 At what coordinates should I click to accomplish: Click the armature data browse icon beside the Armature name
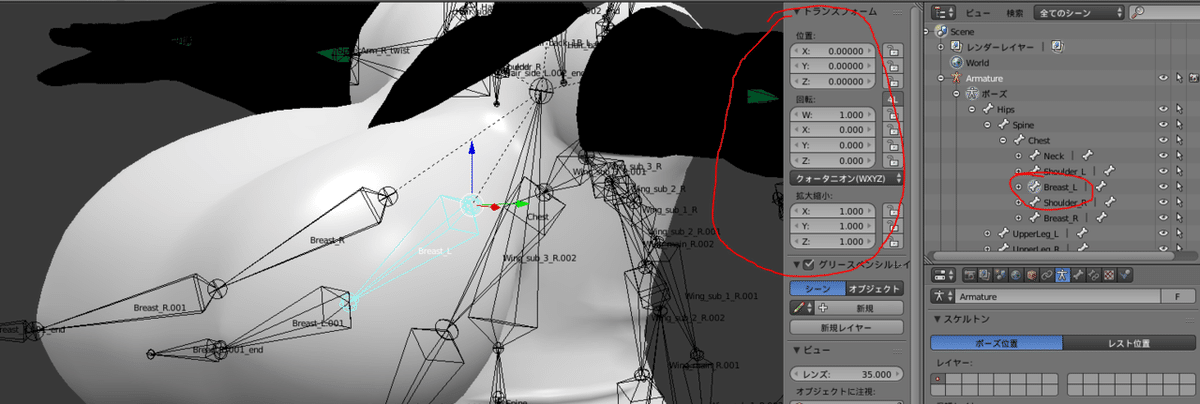click(942, 297)
